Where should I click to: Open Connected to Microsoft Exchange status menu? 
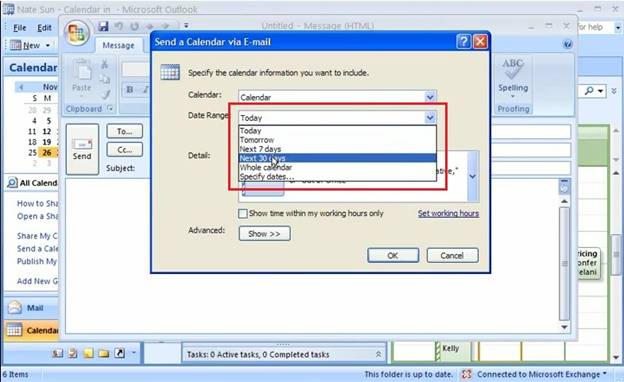pos(542,374)
